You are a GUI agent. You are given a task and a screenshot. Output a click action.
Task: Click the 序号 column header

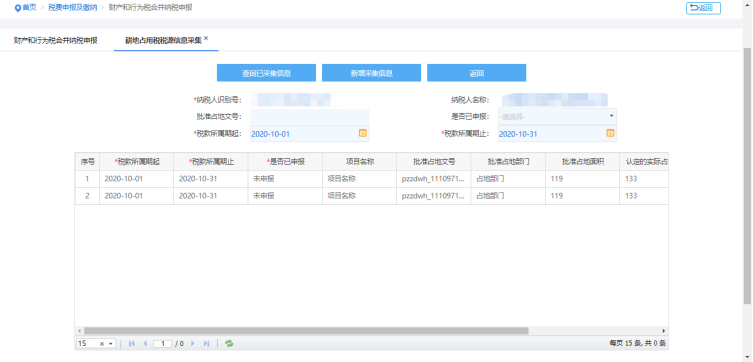point(87,162)
